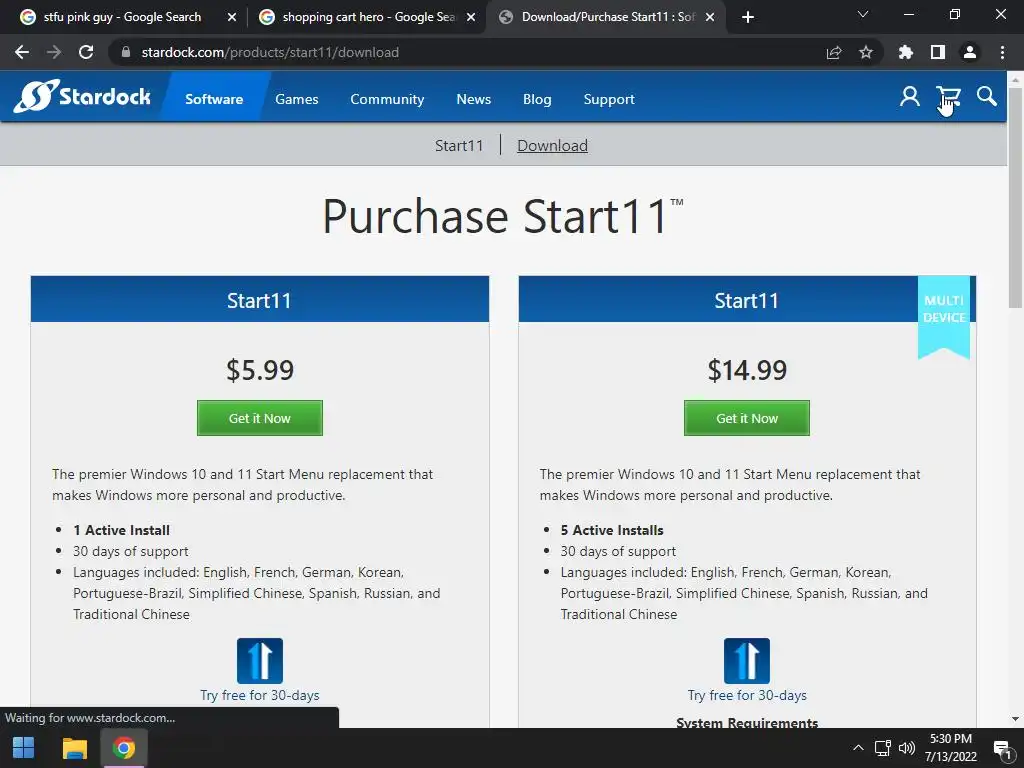Image resolution: width=1024 pixels, height=768 pixels.
Task: Open the Support nav menu
Action: coord(609,99)
